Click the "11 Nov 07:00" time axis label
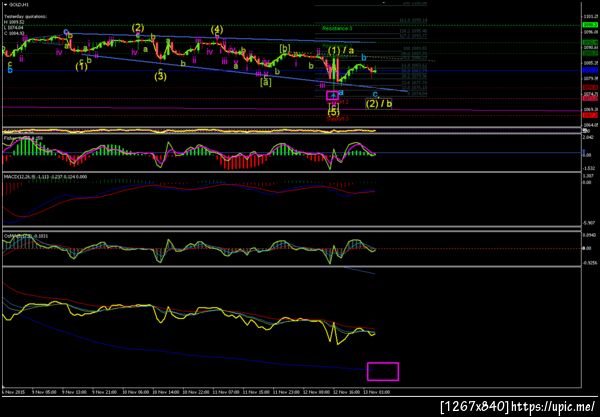Screen dimensions: 600x417 coord(225,392)
